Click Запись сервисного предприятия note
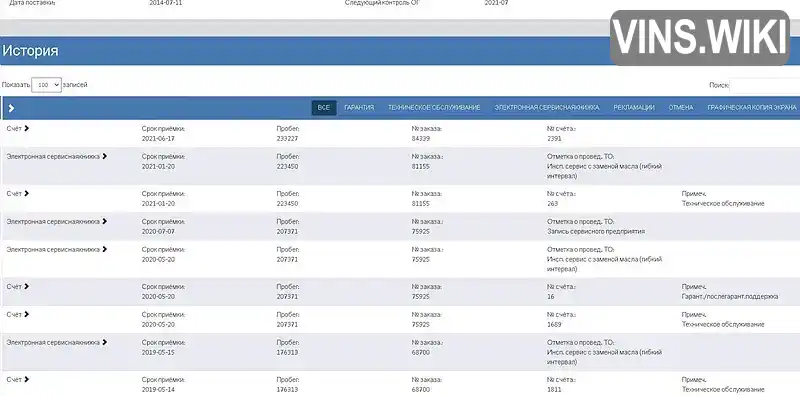 (596, 231)
